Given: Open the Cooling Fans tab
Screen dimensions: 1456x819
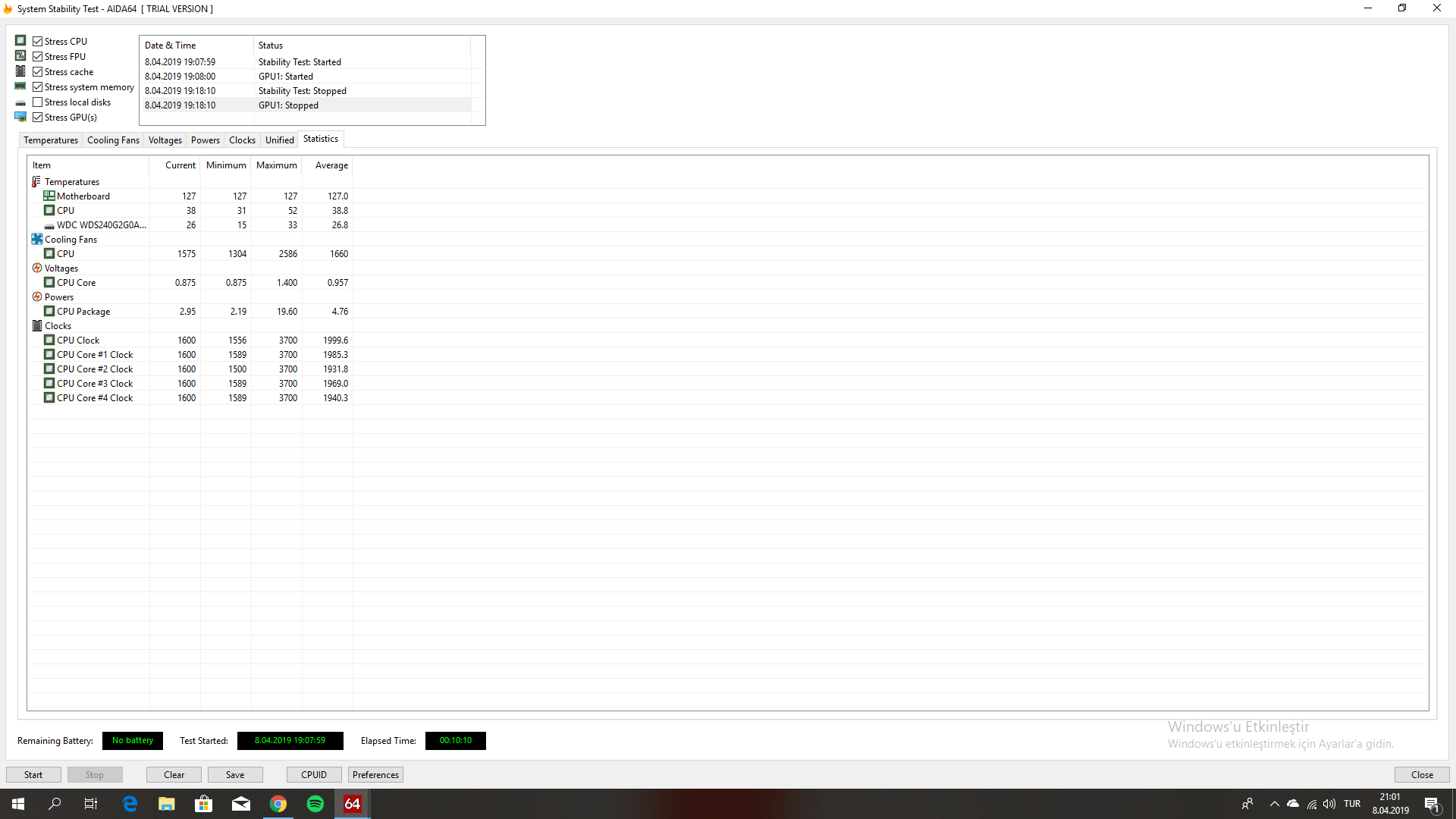Looking at the screenshot, I should coord(113,140).
